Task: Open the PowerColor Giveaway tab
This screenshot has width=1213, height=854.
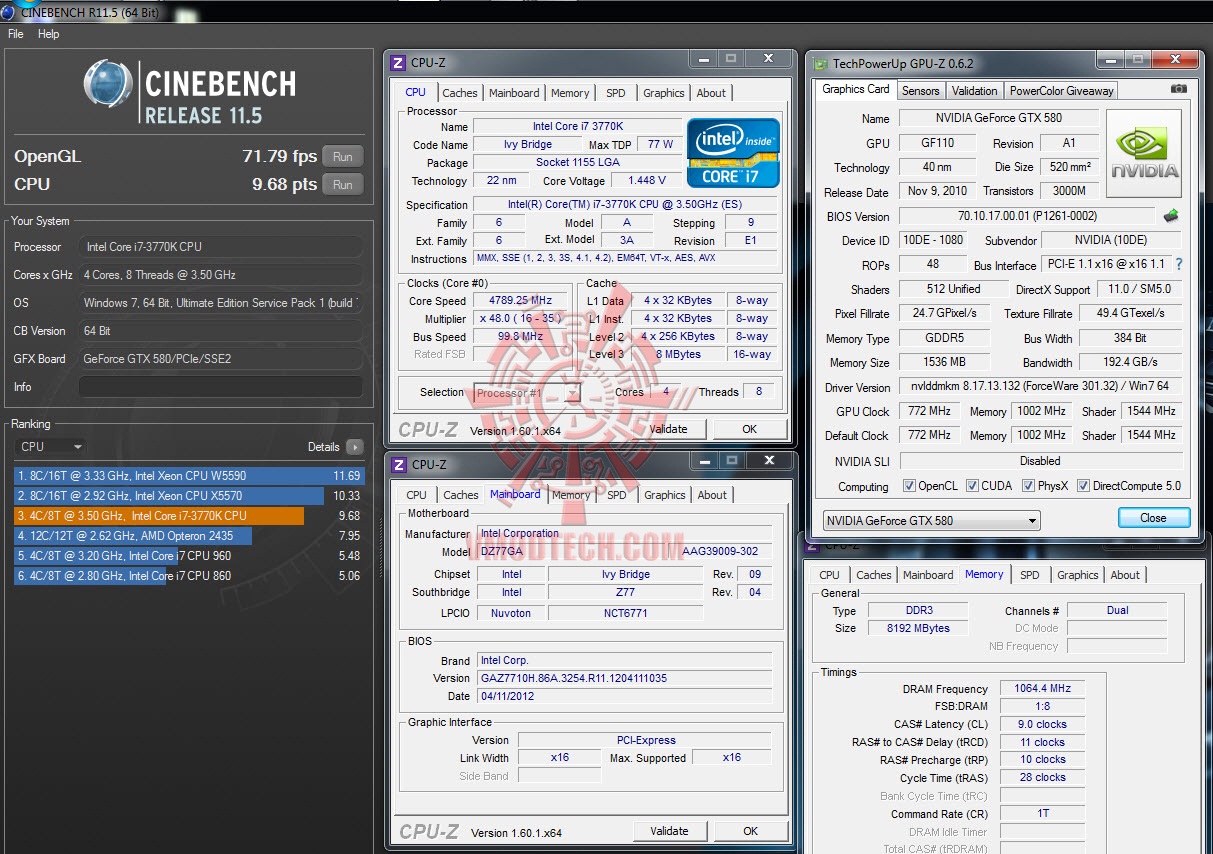Action: point(1061,90)
